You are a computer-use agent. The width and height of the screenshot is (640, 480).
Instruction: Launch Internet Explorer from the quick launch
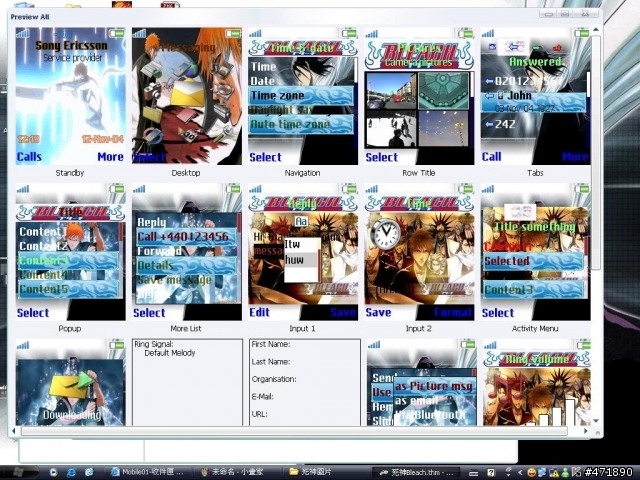click(x=71, y=473)
